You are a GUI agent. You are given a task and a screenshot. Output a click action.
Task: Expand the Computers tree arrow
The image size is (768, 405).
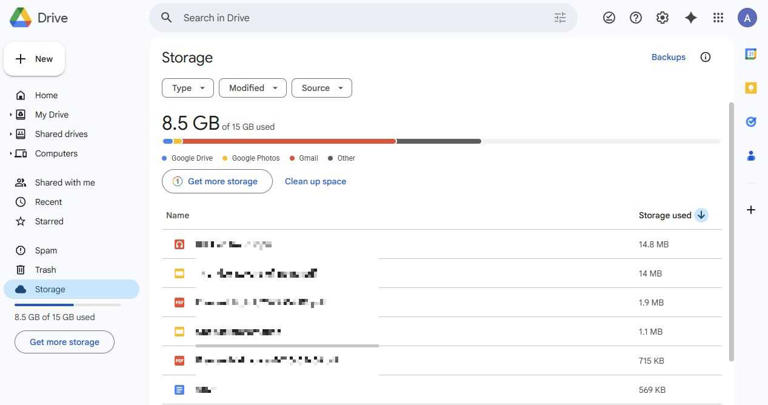10,153
